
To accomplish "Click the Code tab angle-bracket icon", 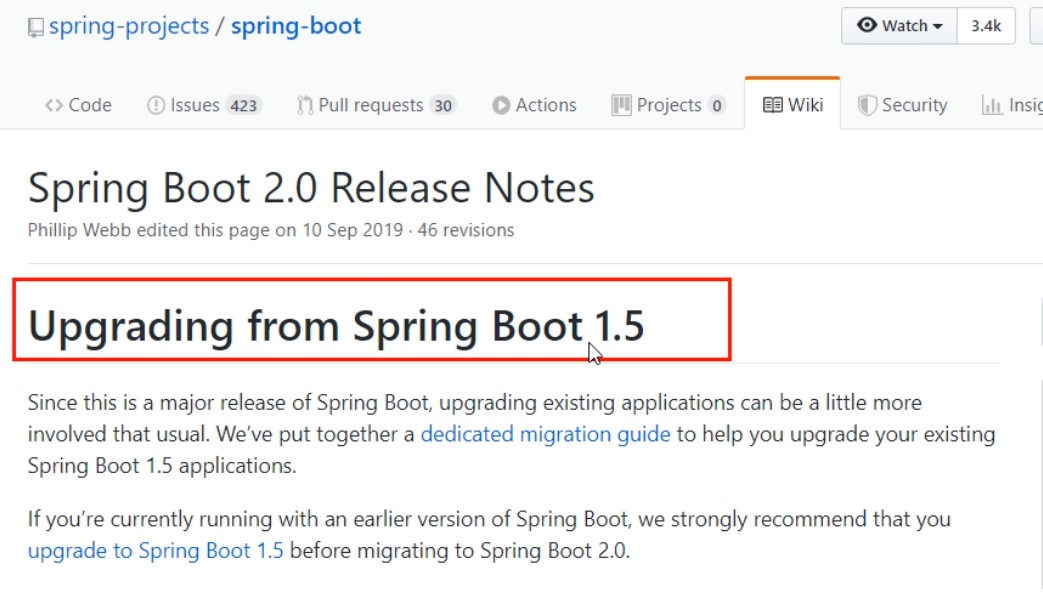I will tap(54, 105).
